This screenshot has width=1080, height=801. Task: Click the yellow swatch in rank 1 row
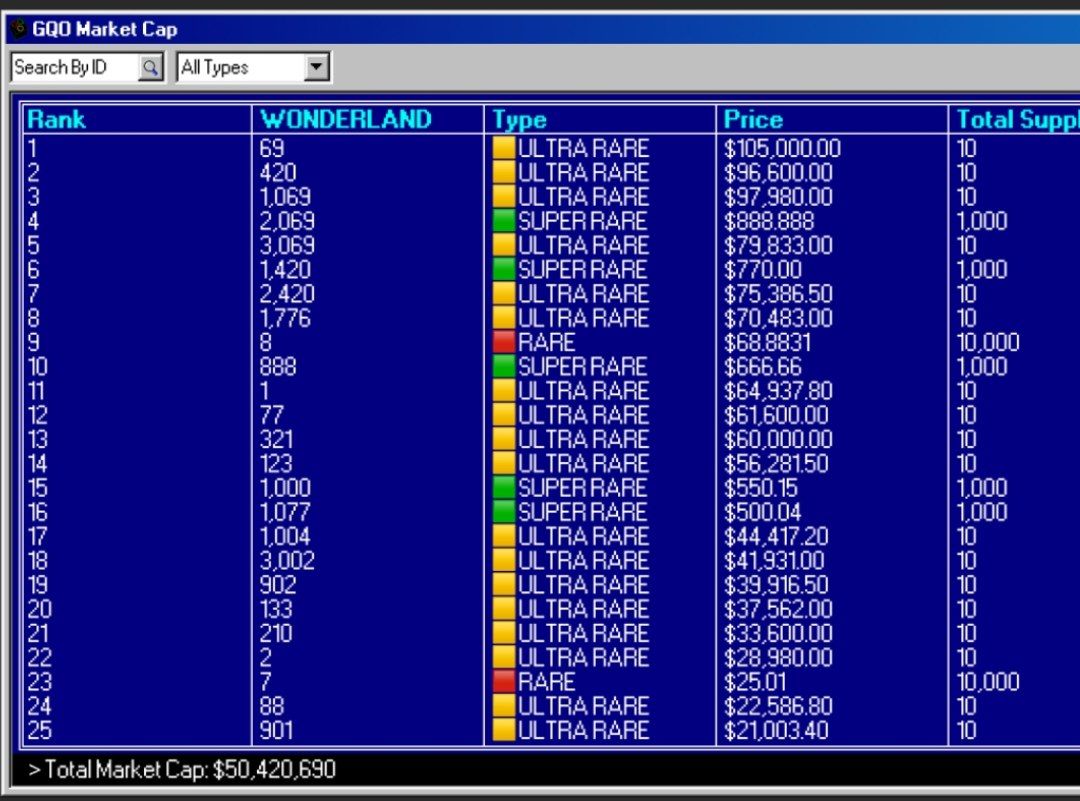point(504,148)
